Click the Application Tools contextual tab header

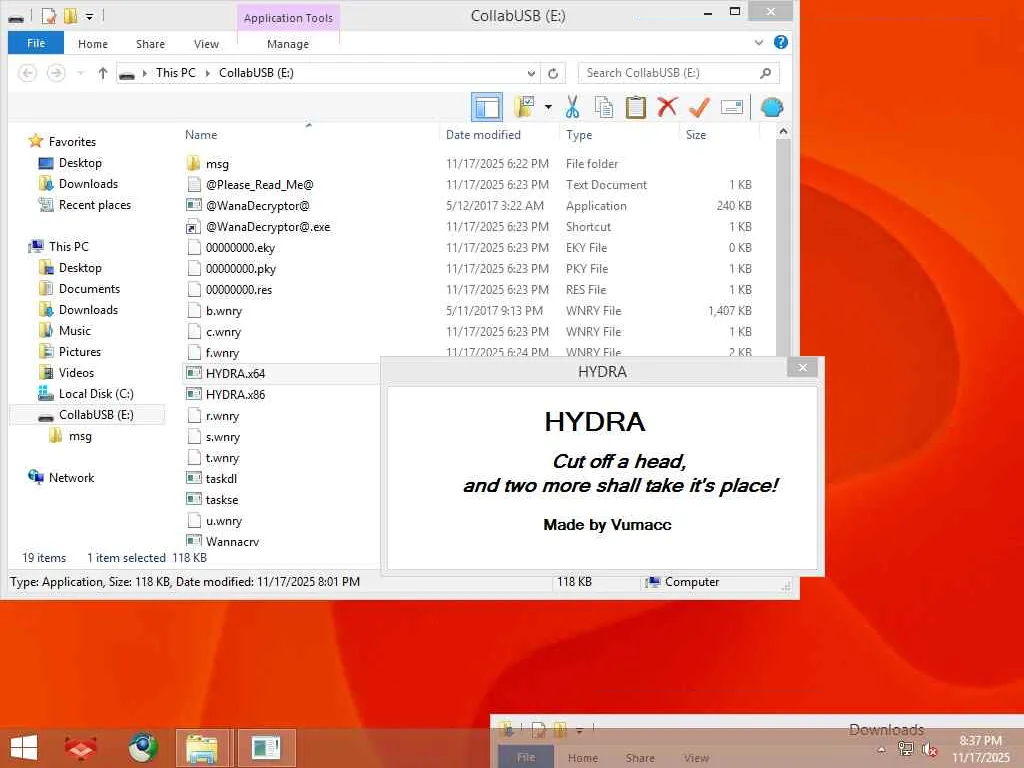(x=288, y=18)
